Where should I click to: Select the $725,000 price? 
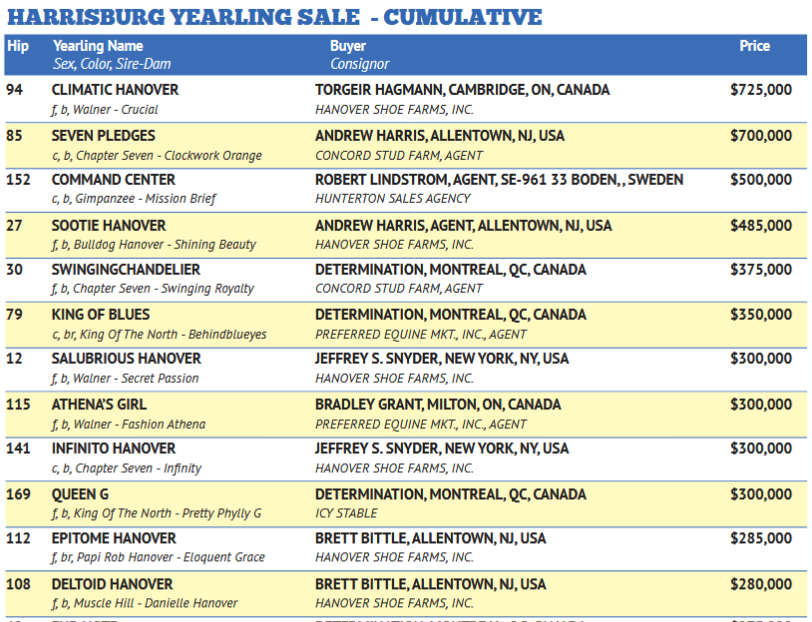[x=761, y=90]
